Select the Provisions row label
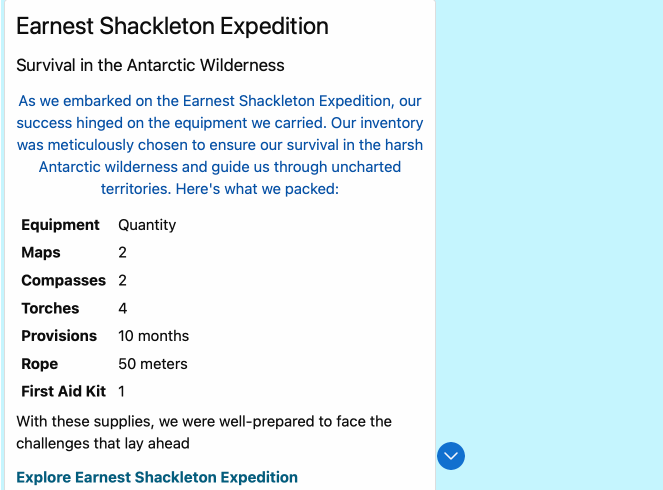Viewport: 663px width, 490px height. coord(59,336)
